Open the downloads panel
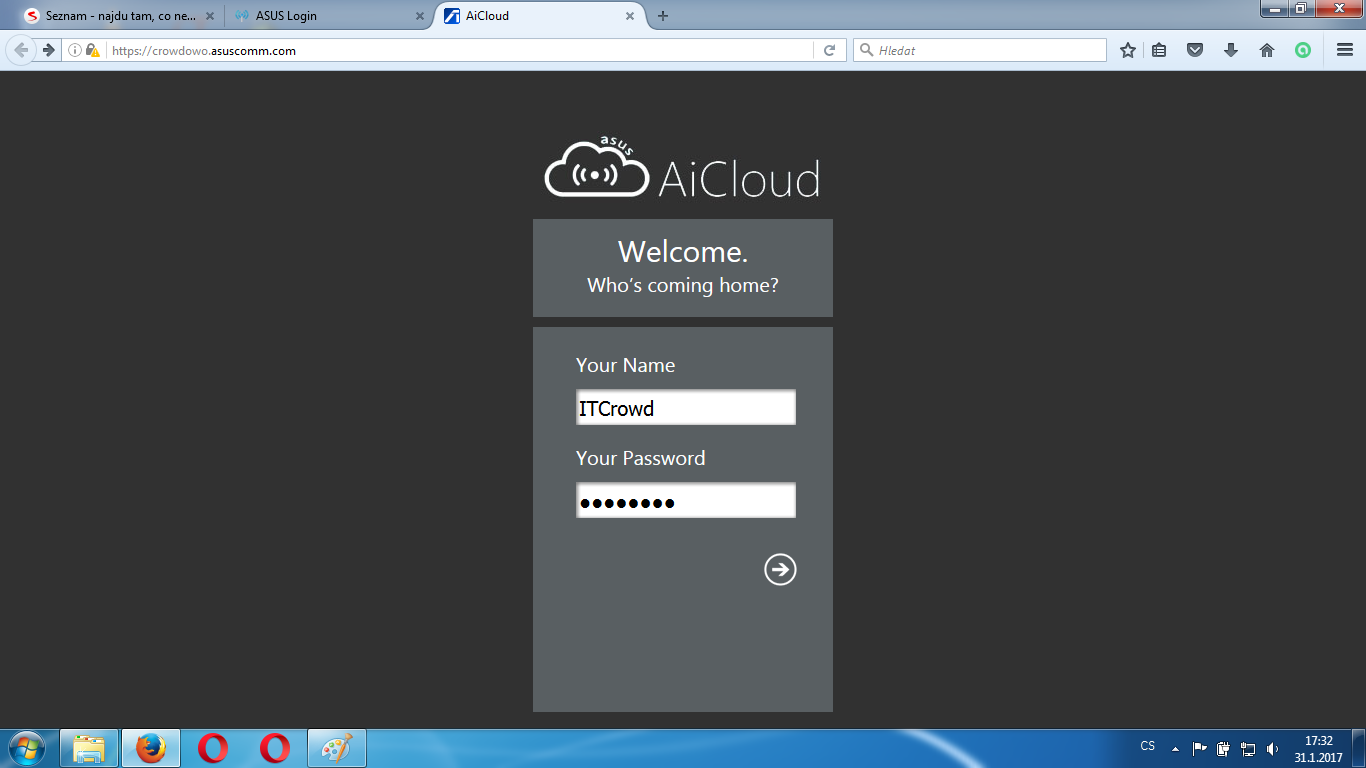The height and width of the screenshot is (768, 1366). (1231, 50)
